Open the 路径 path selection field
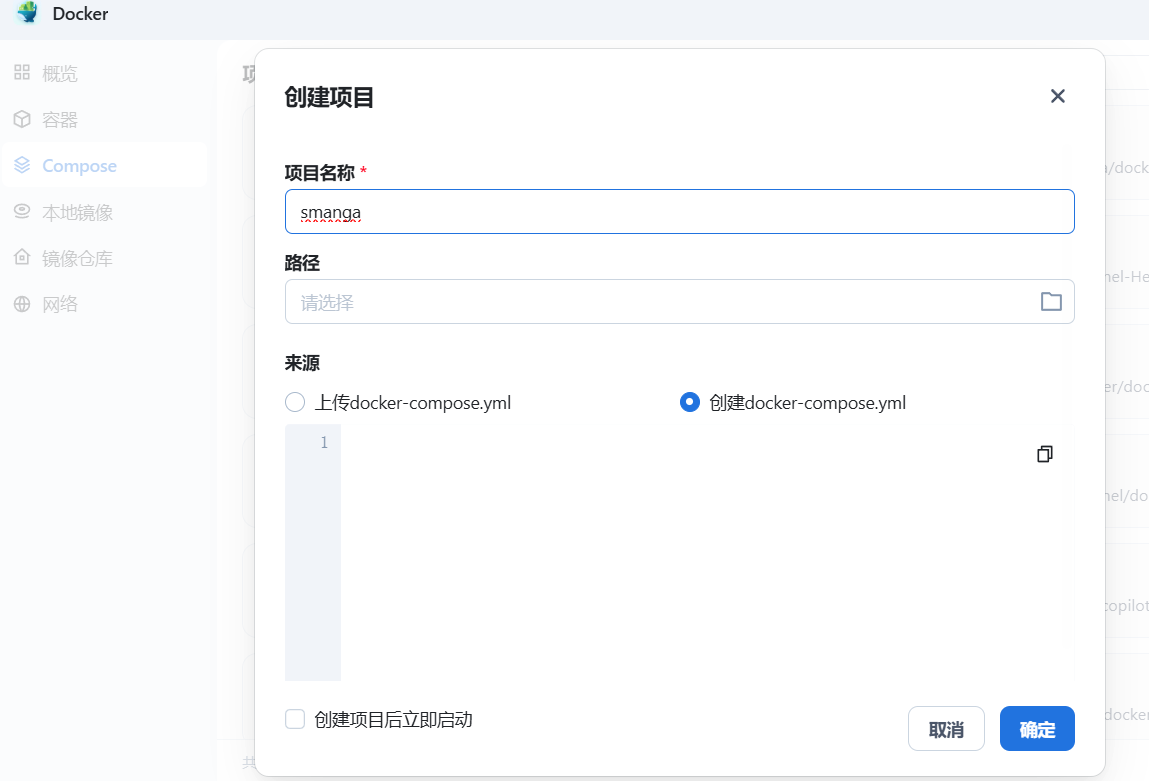The width and height of the screenshot is (1149, 781). coord(660,302)
